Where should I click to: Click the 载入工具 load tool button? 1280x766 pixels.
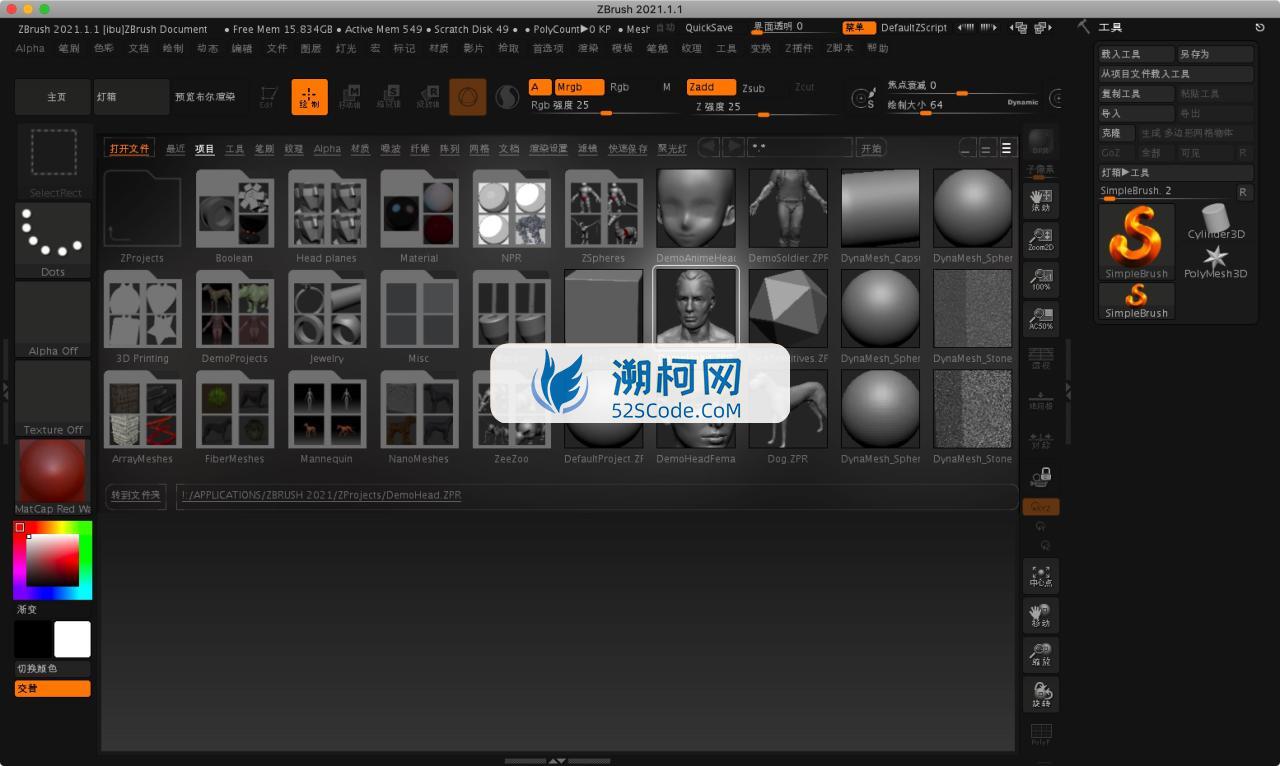1136,54
